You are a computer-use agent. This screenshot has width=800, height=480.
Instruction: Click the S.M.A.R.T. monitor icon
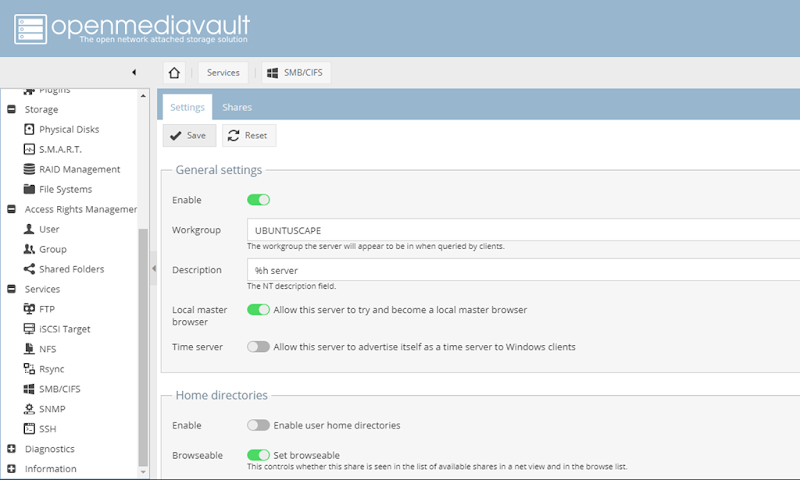[x=29, y=149]
